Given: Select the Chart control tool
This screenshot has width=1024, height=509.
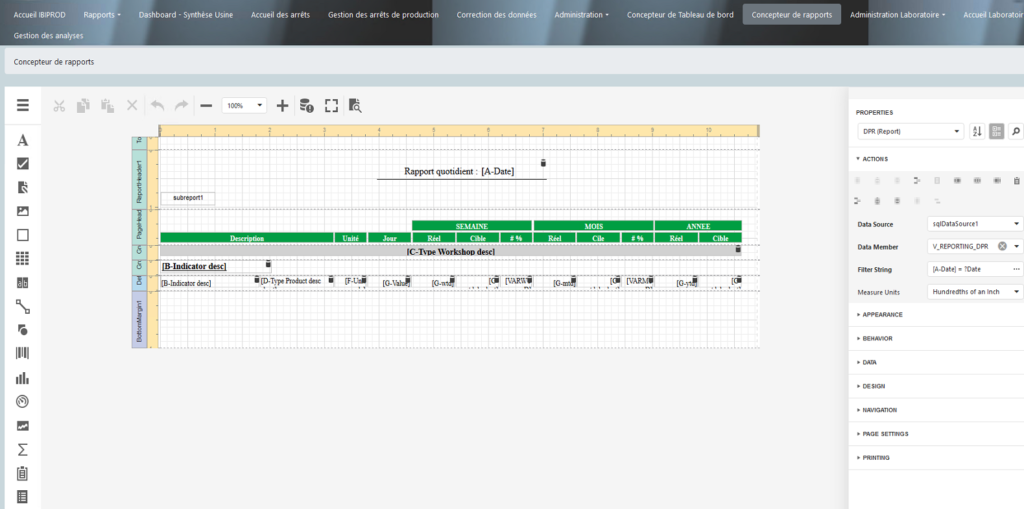Looking at the screenshot, I should (x=22, y=378).
